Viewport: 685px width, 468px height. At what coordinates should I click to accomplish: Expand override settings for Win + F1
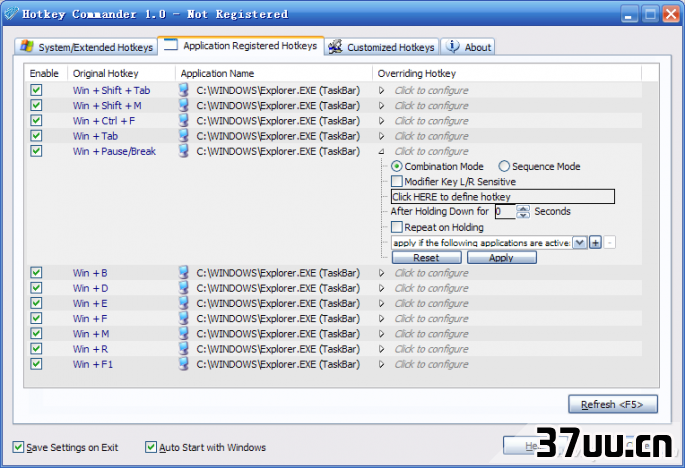click(381, 364)
